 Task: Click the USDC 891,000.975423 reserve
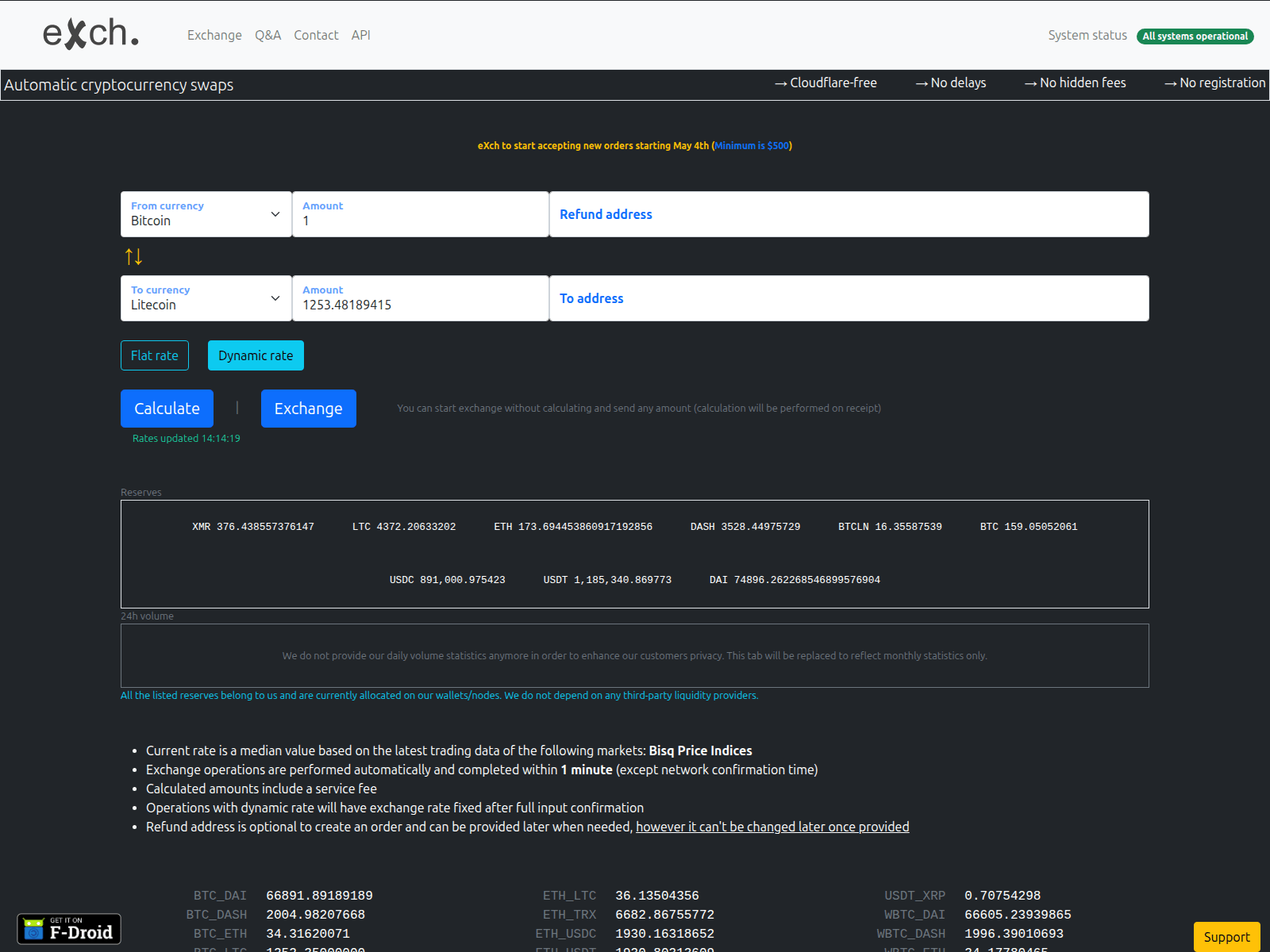[448, 580]
